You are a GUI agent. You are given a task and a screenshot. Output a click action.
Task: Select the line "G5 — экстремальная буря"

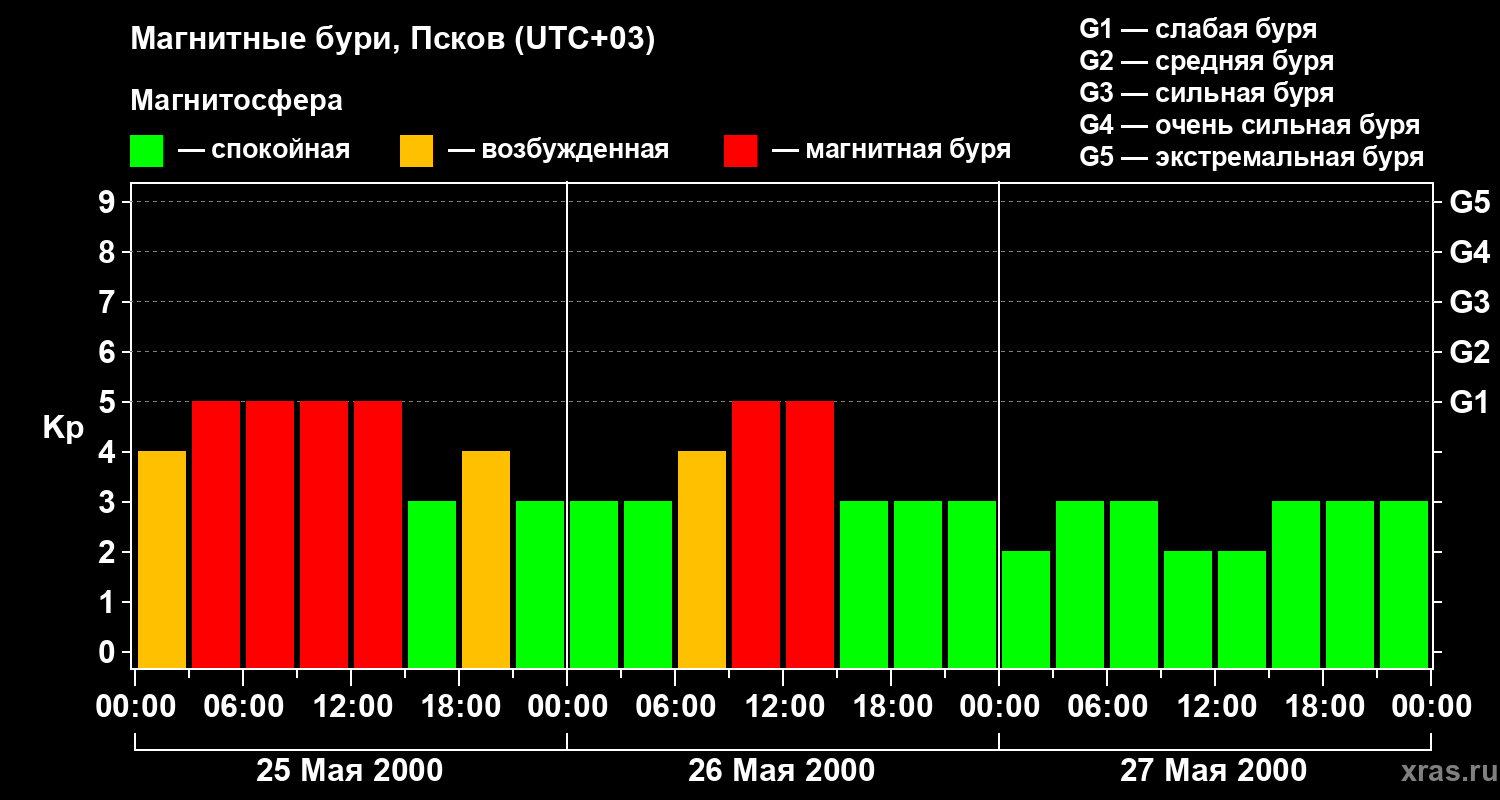(1251, 157)
